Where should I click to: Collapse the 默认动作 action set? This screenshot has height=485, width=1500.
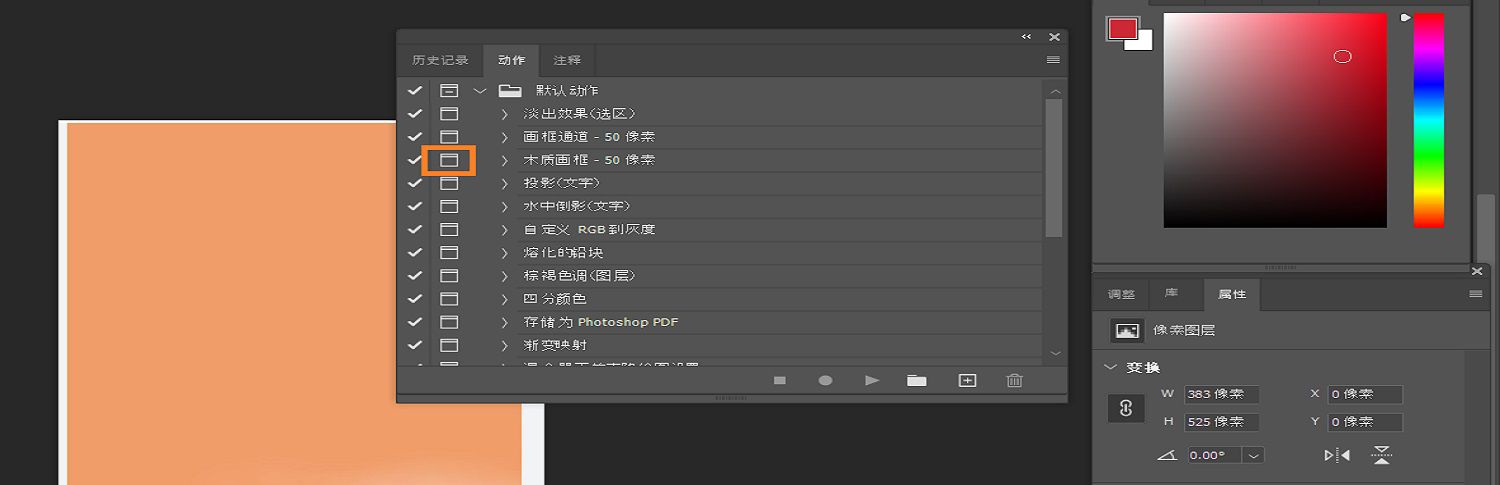(480, 90)
